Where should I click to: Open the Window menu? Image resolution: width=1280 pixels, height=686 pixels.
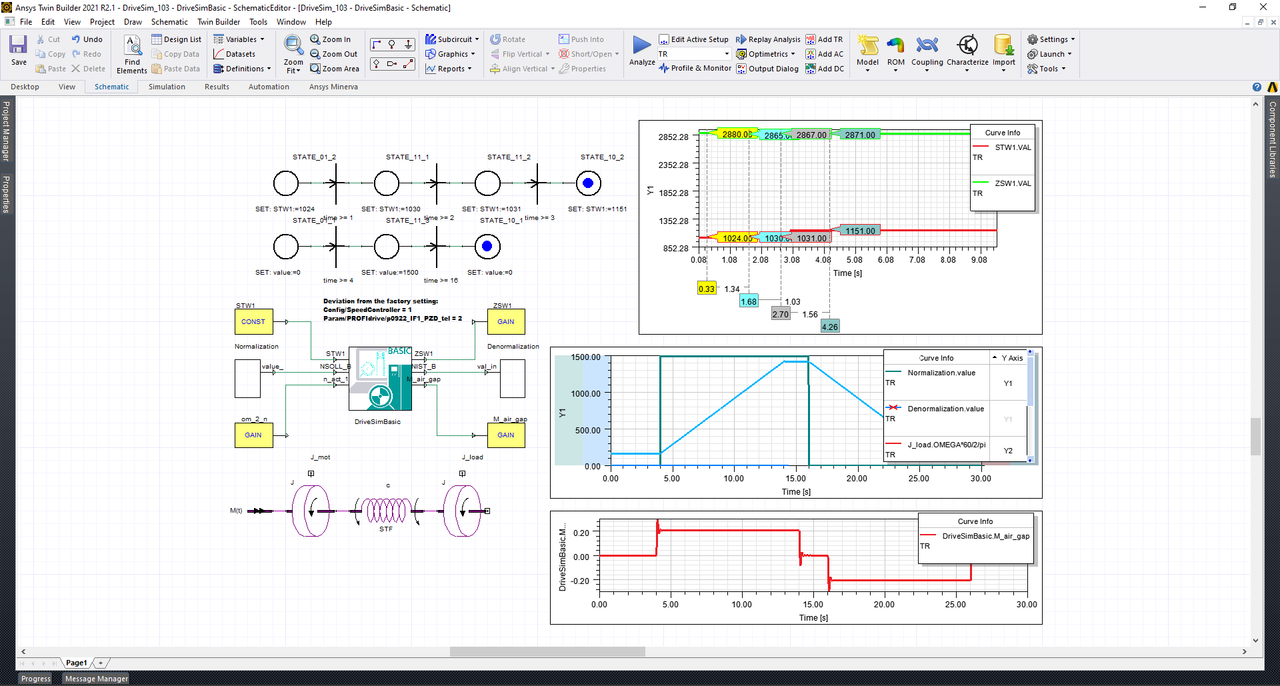(x=291, y=21)
